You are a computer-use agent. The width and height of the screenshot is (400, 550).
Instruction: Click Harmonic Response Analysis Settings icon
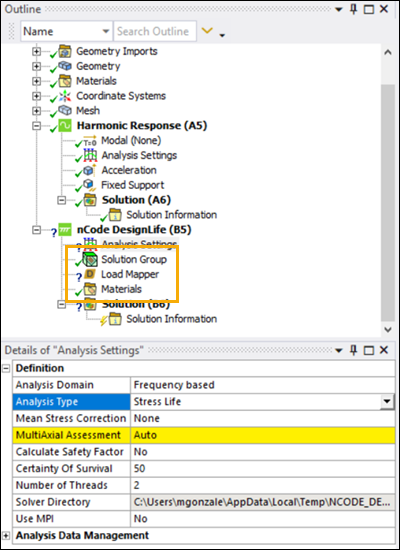(90, 155)
